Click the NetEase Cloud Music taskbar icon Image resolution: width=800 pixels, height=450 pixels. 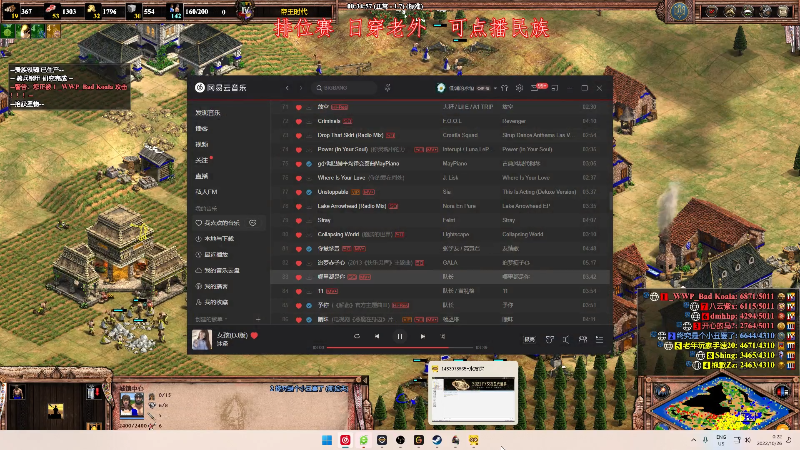click(x=345, y=440)
